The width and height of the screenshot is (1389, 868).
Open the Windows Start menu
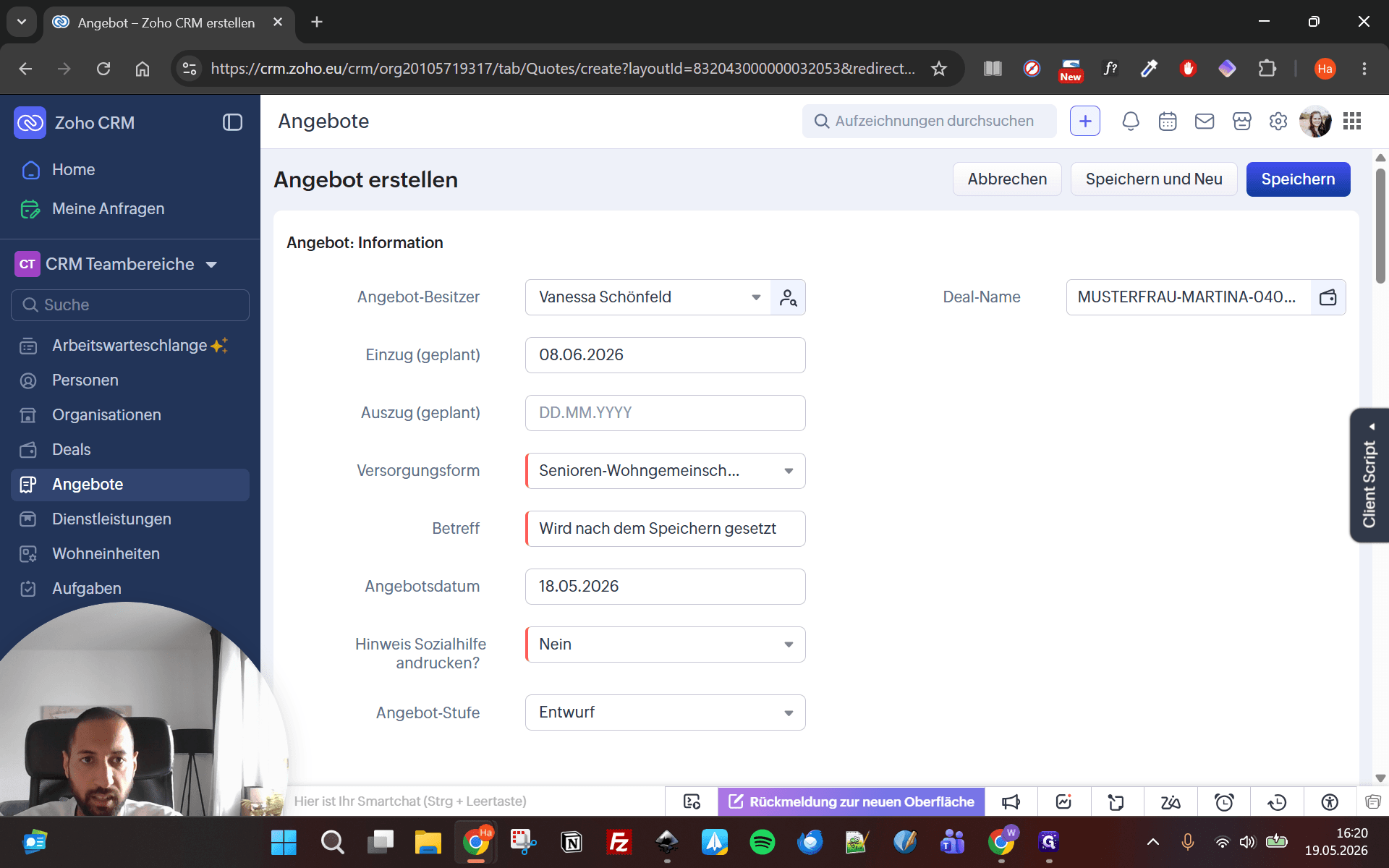[284, 842]
